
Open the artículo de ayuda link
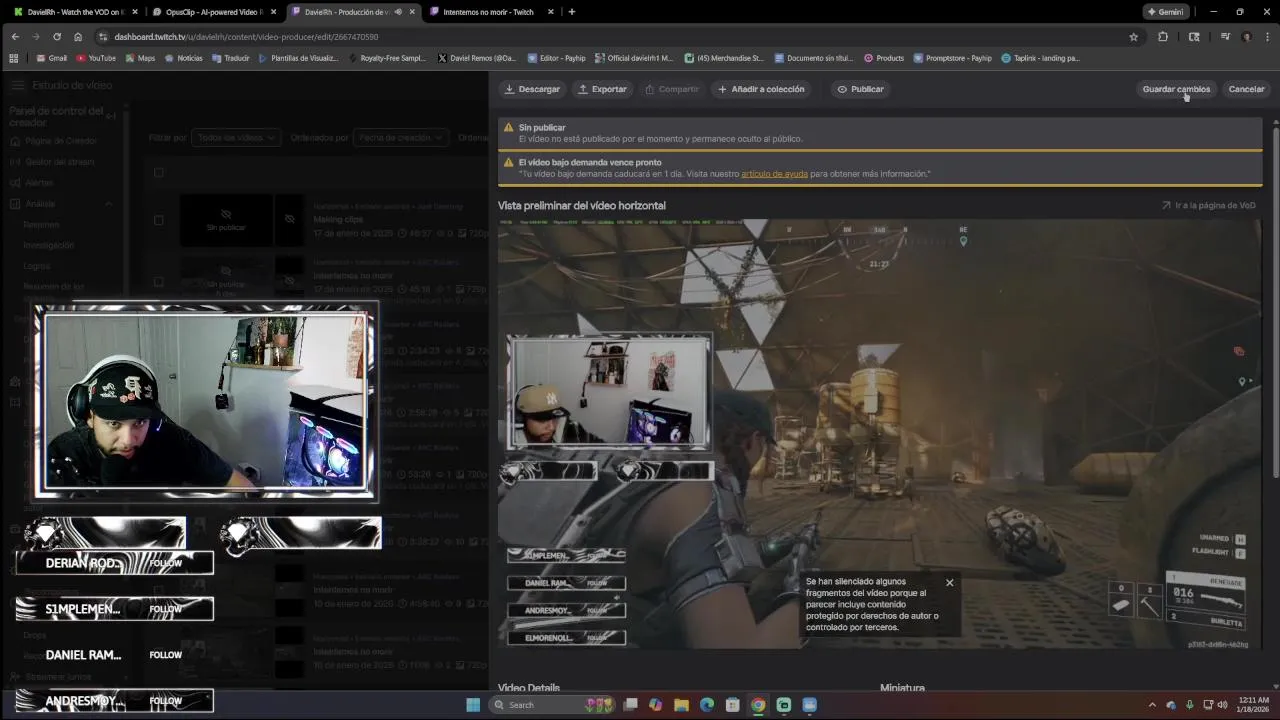pyautogui.click(x=774, y=174)
